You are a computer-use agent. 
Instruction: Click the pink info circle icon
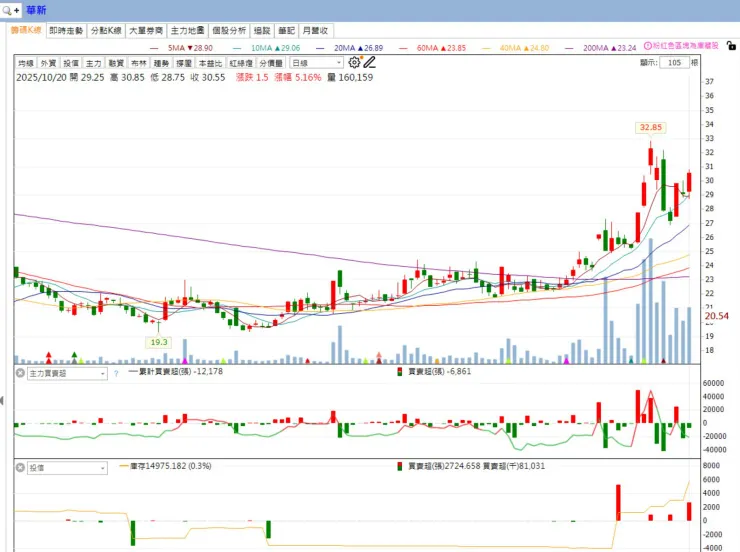648,46
